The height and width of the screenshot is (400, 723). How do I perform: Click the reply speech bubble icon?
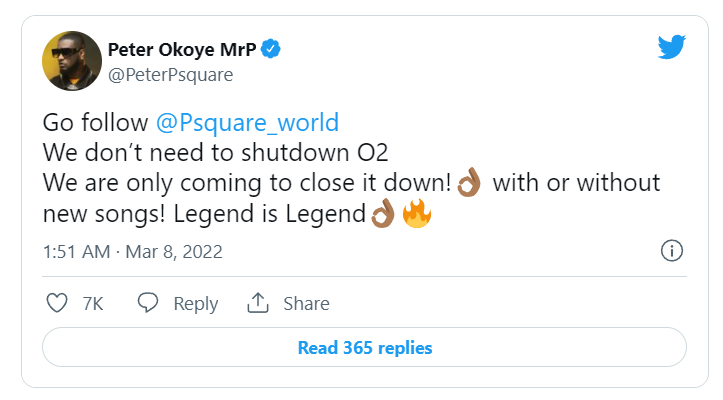[x=148, y=303]
